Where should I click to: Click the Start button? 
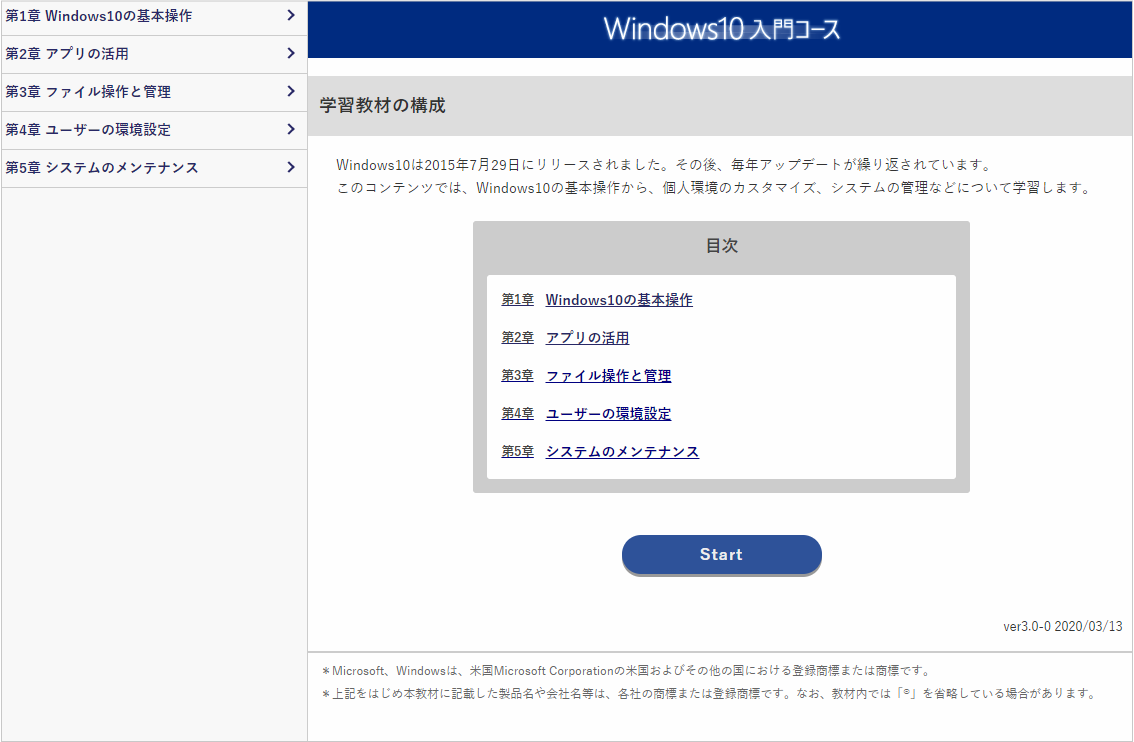(721, 555)
